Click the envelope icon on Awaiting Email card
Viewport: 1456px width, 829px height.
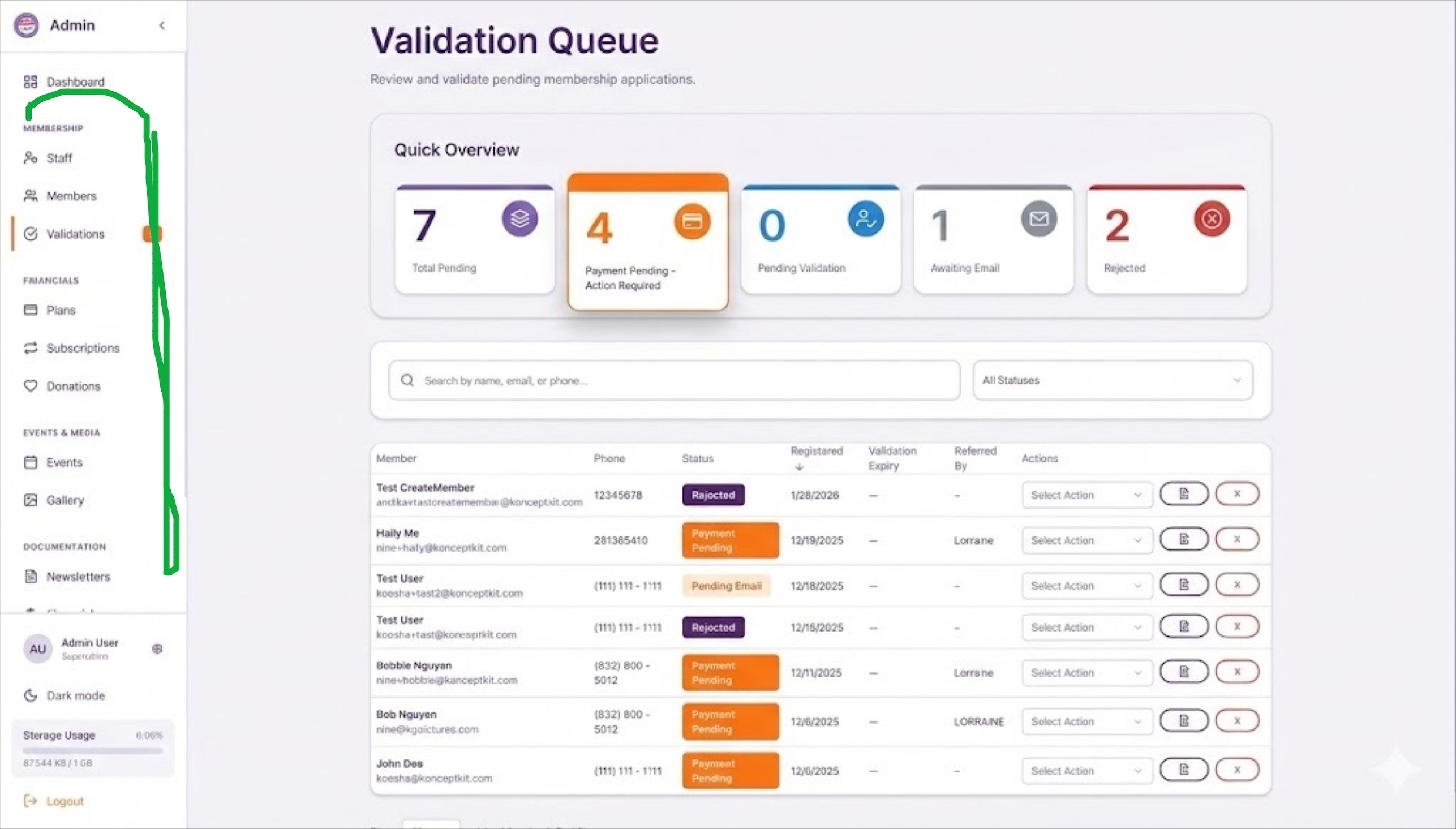point(1039,218)
